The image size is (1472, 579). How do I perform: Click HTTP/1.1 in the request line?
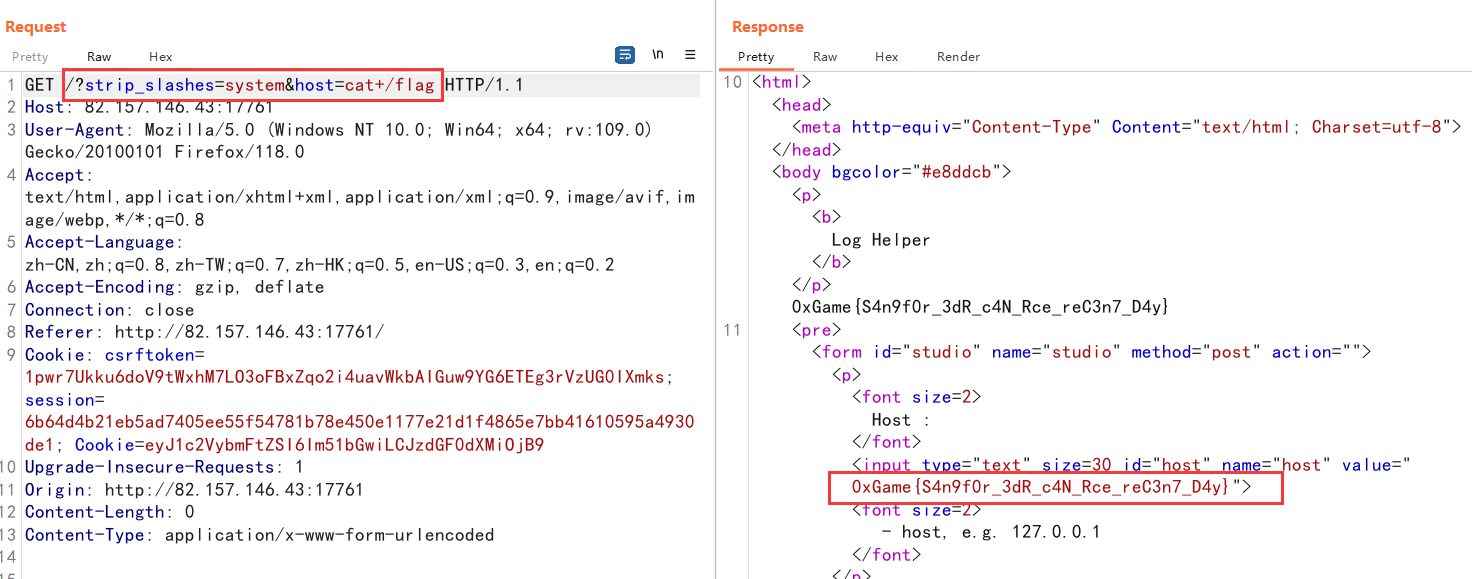coord(484,86)
